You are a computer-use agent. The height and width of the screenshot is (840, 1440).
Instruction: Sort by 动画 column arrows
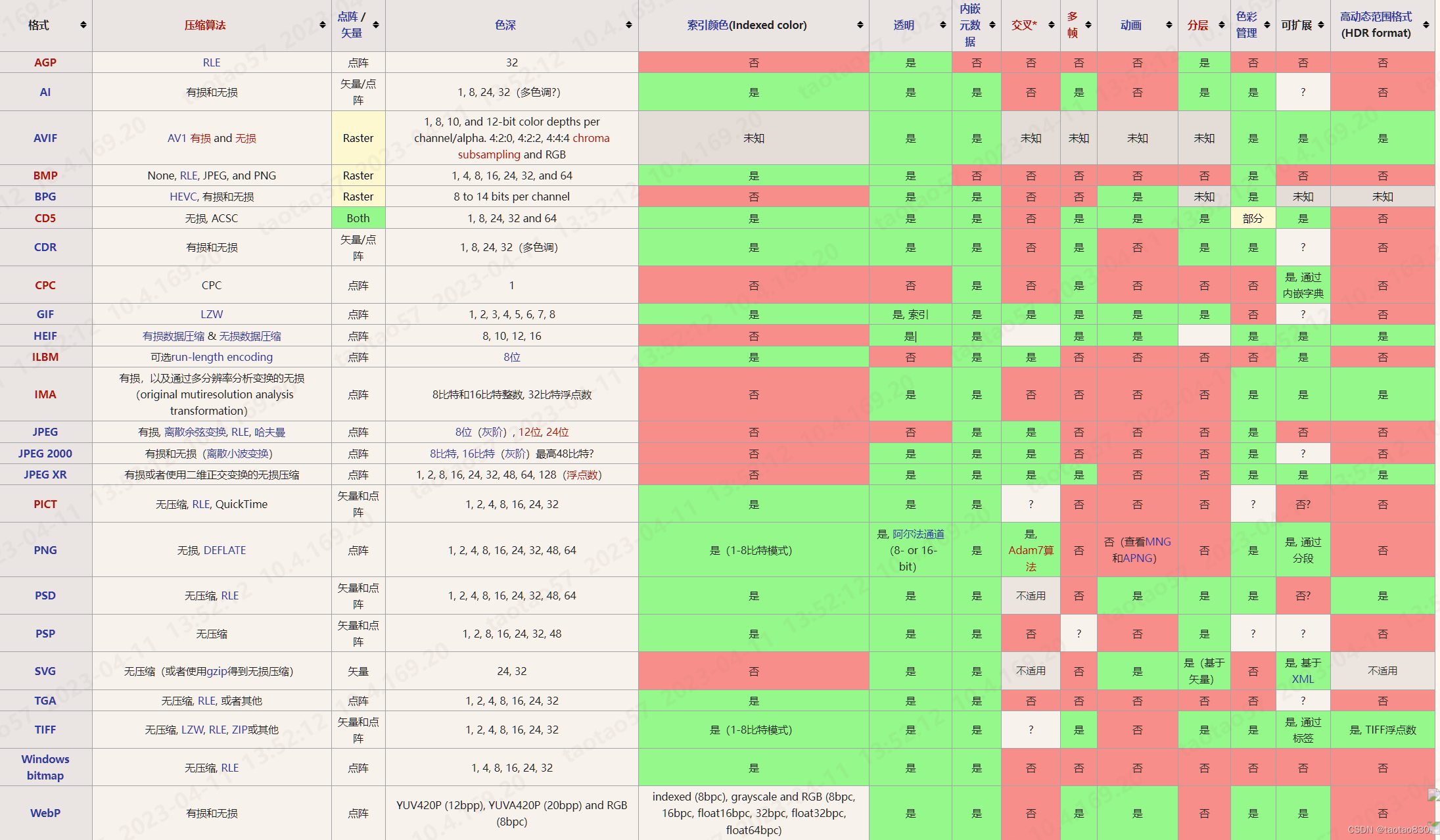(x=1169, y=25)
